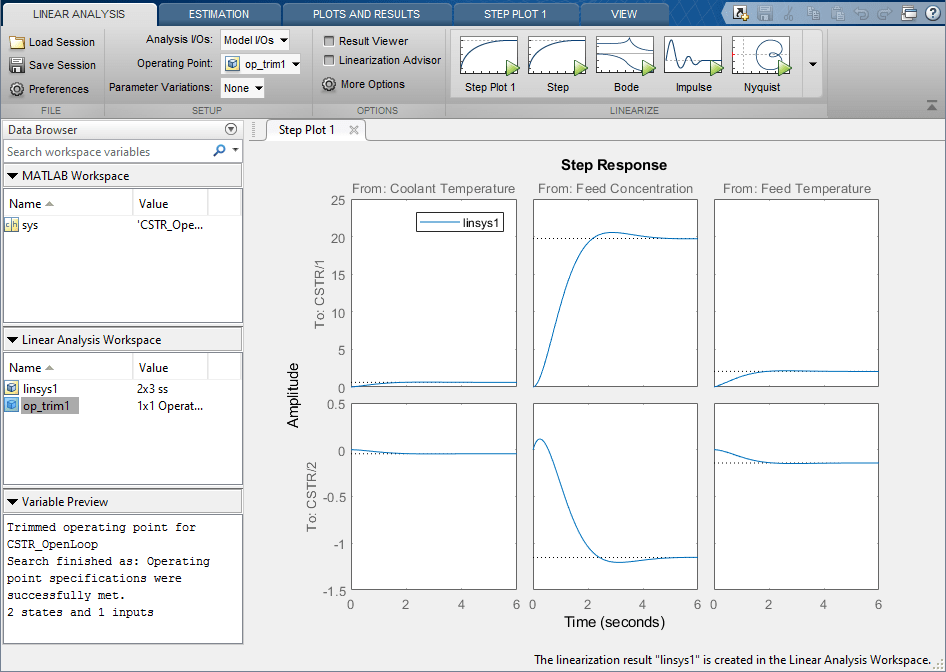
Task: Toggle the Linearization Advisor checkbox
Action: 330,60
